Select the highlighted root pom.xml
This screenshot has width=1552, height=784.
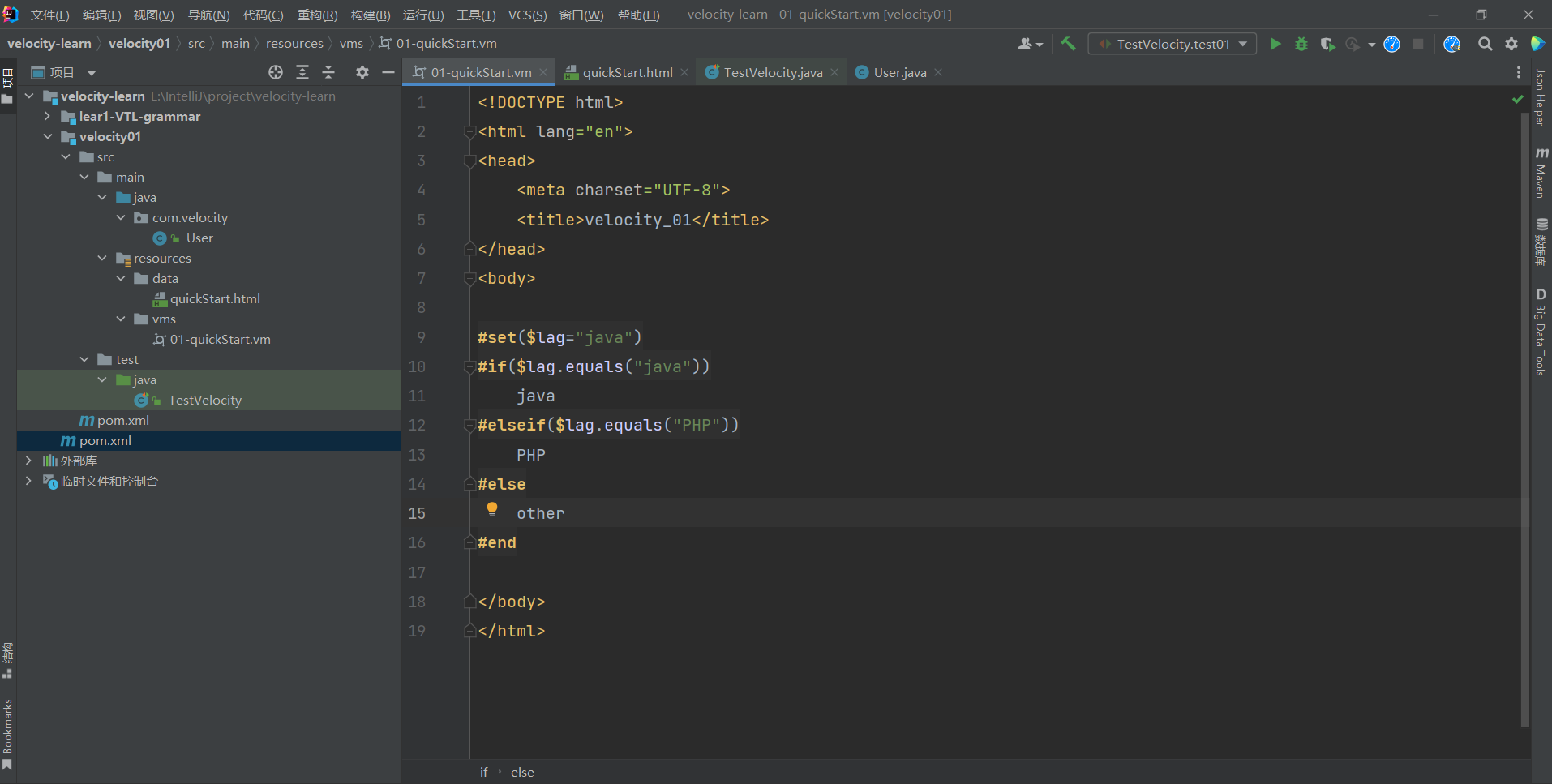click(x=105, y=440)
